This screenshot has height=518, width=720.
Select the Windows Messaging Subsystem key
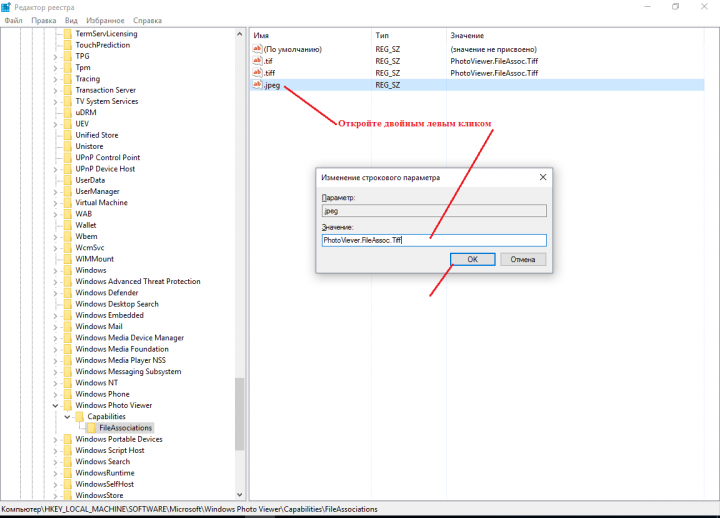[128, 371]
